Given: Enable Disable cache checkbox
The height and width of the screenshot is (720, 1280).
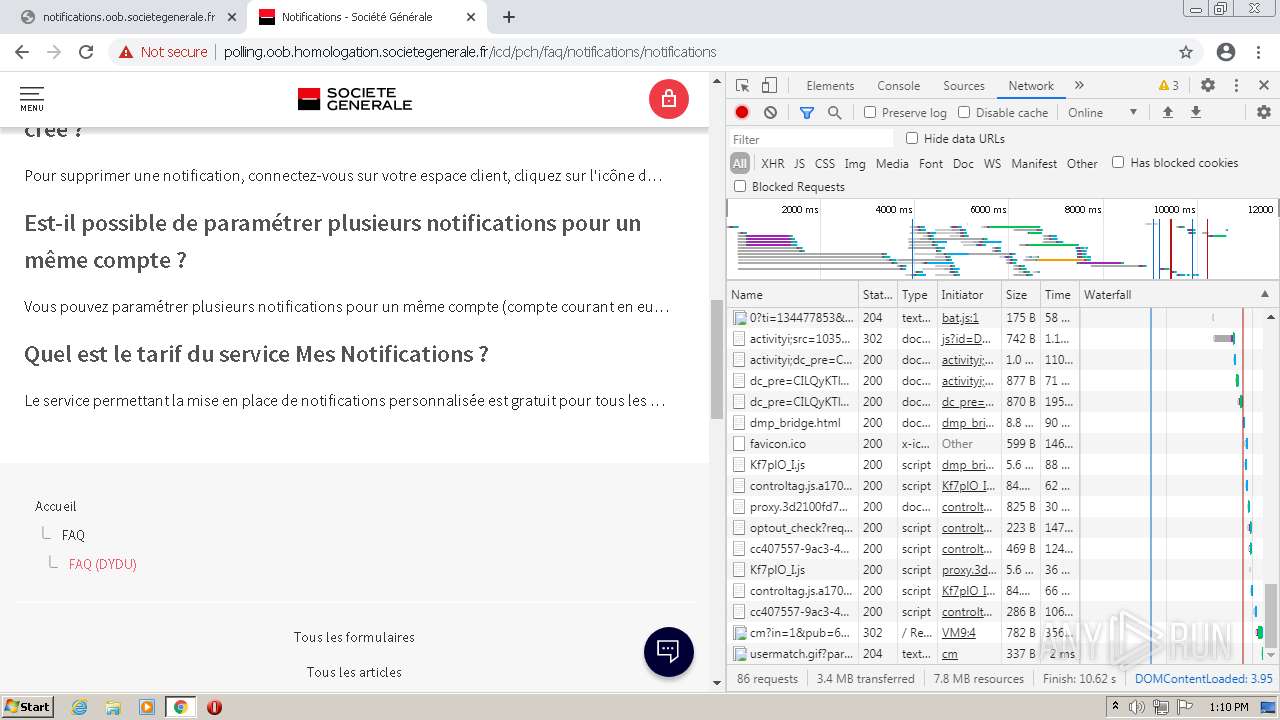Looking at the screenshot, I should (964, 112).
